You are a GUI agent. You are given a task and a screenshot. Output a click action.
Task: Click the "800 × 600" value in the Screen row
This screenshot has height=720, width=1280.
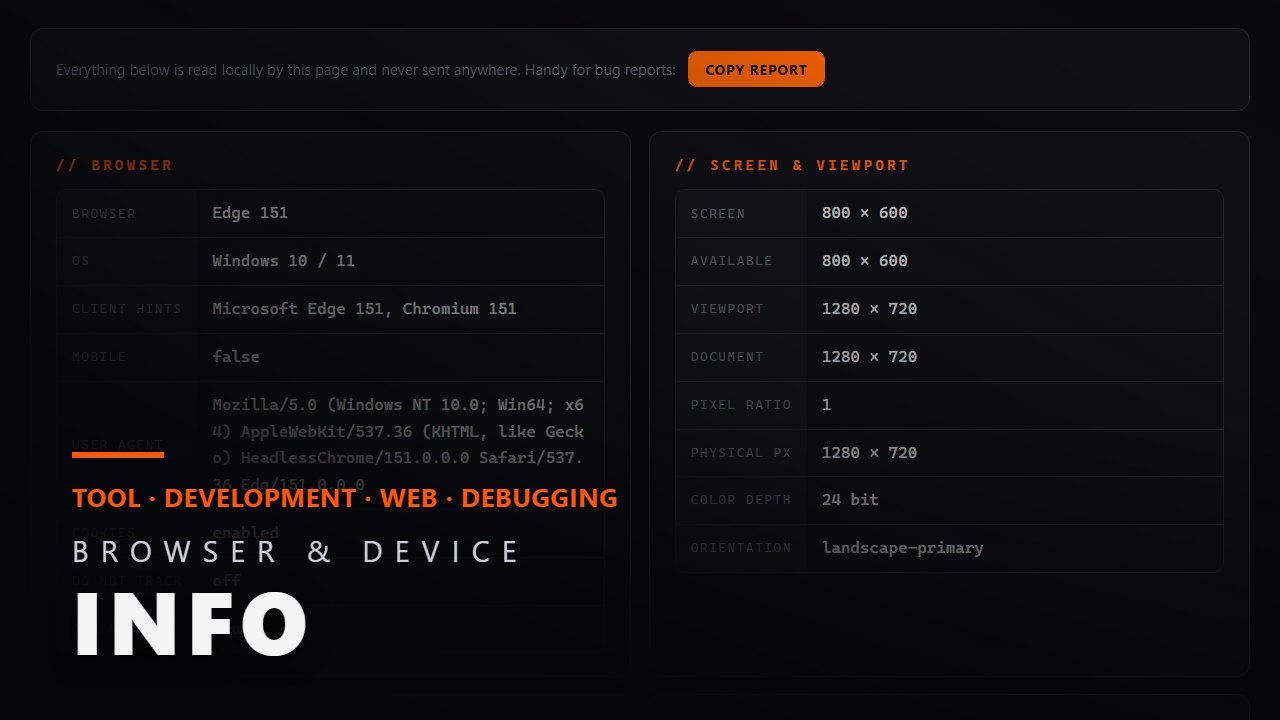865,213
